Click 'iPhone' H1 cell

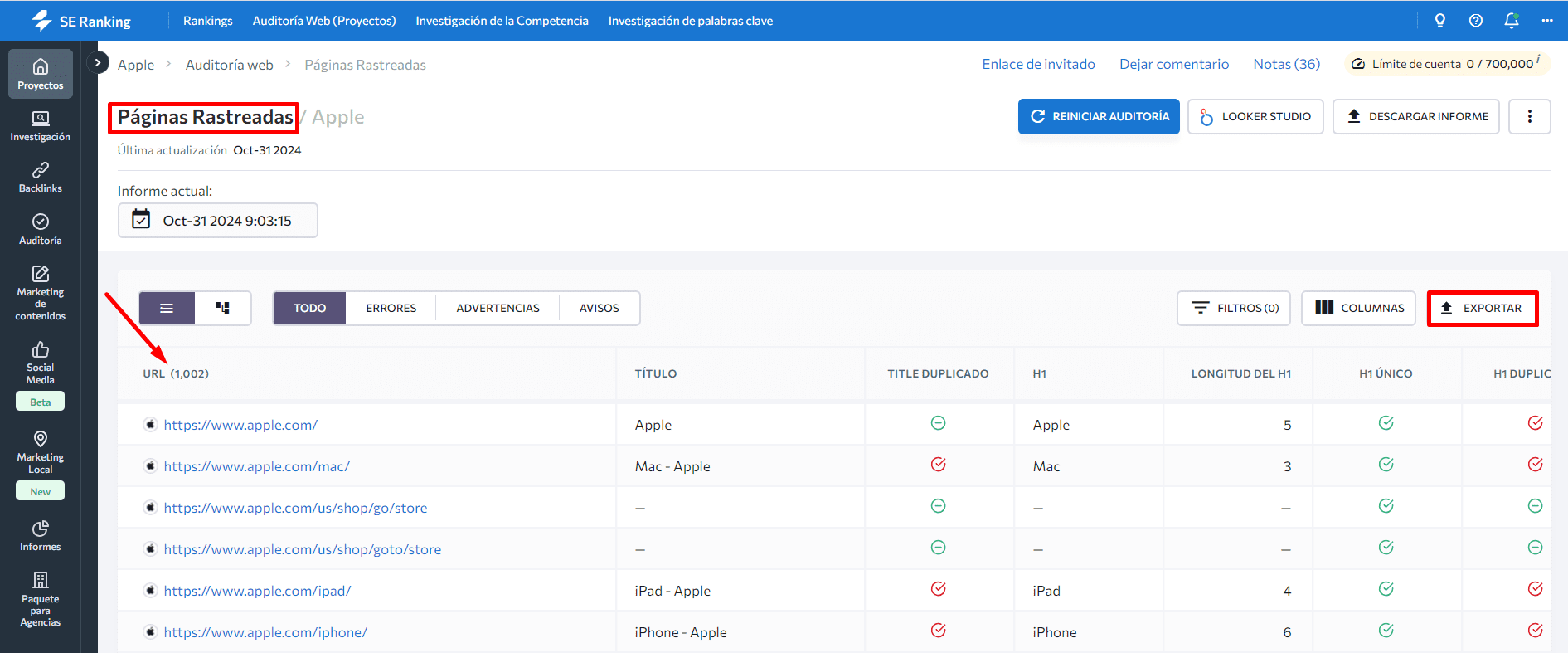pyautogui.click(x=1055, y=632)
